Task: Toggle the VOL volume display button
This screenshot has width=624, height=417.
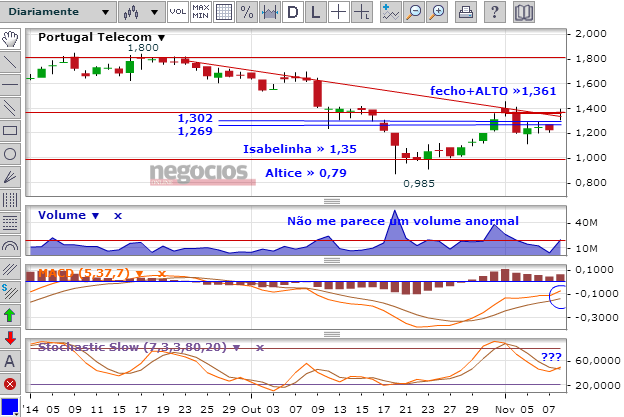Action: coord(177,12)
